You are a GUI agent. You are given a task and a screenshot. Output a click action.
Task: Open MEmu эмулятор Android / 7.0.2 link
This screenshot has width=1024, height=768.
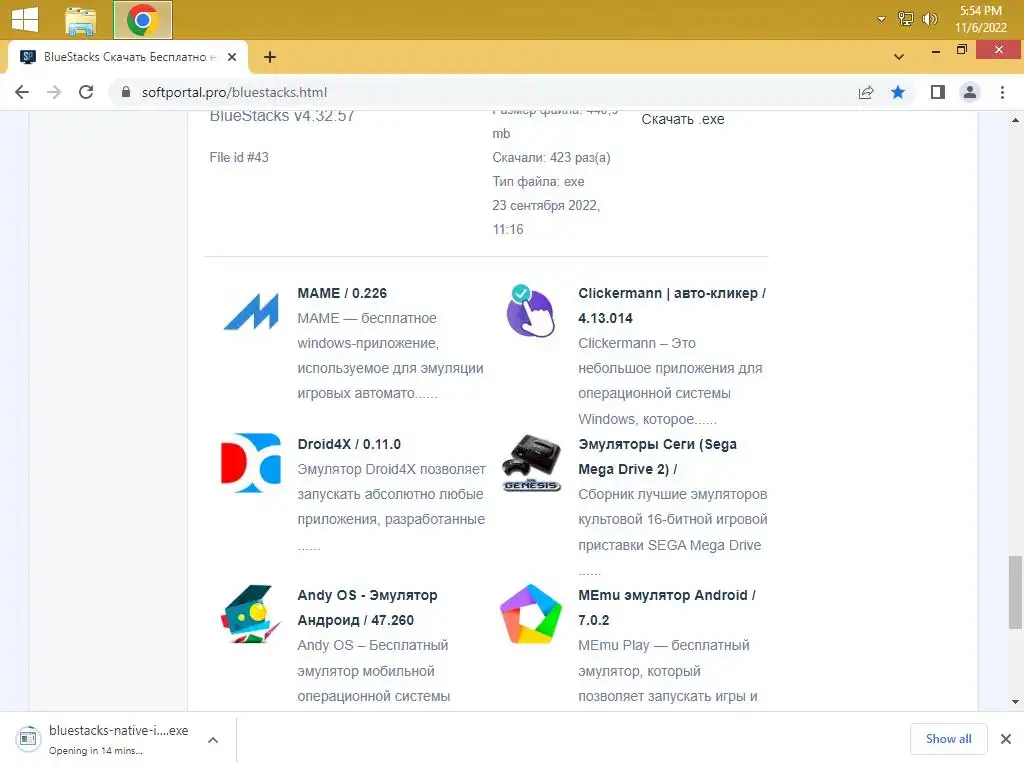tap(667, 608)
